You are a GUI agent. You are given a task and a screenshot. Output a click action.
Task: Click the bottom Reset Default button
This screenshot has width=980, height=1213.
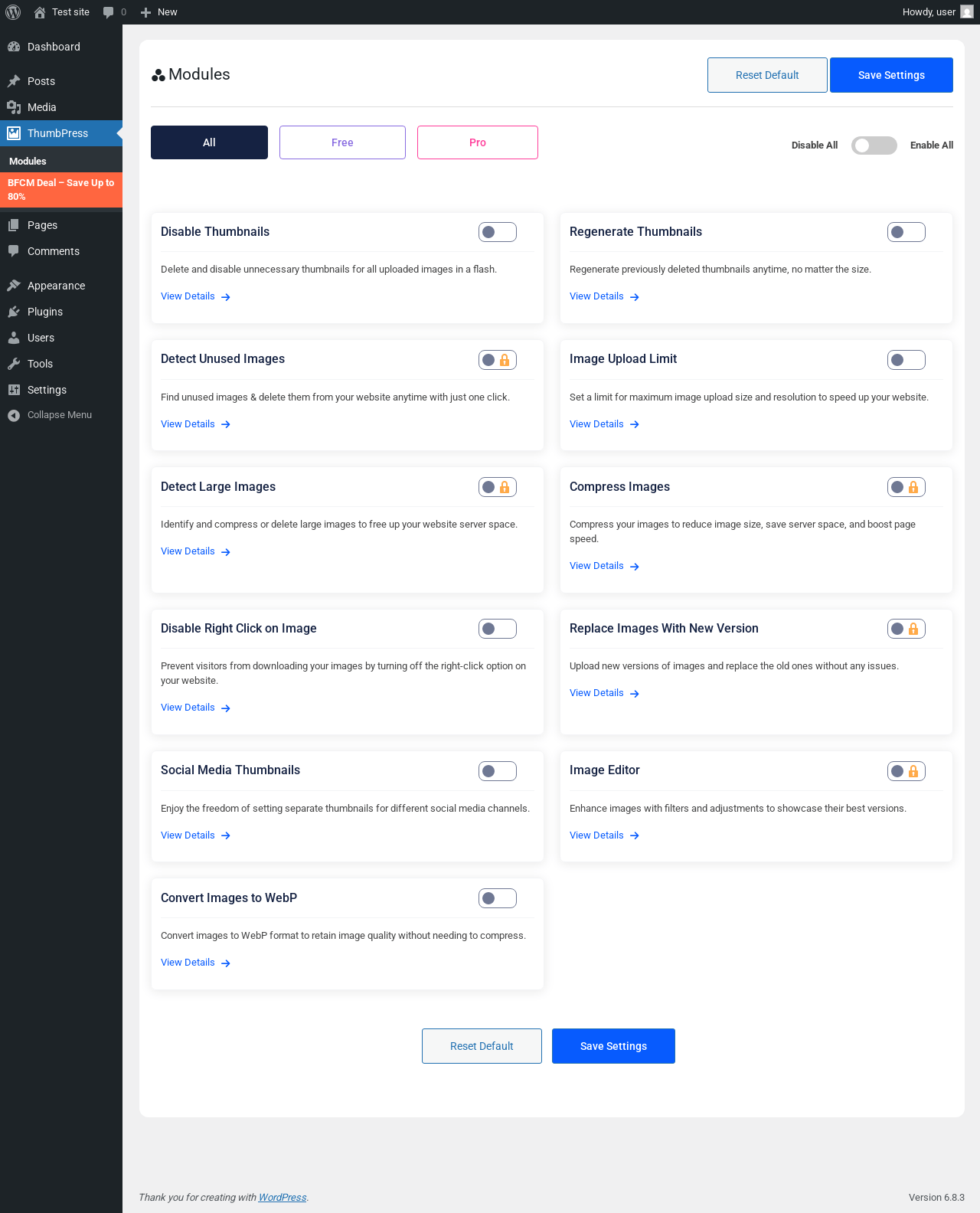point(482,1046)
